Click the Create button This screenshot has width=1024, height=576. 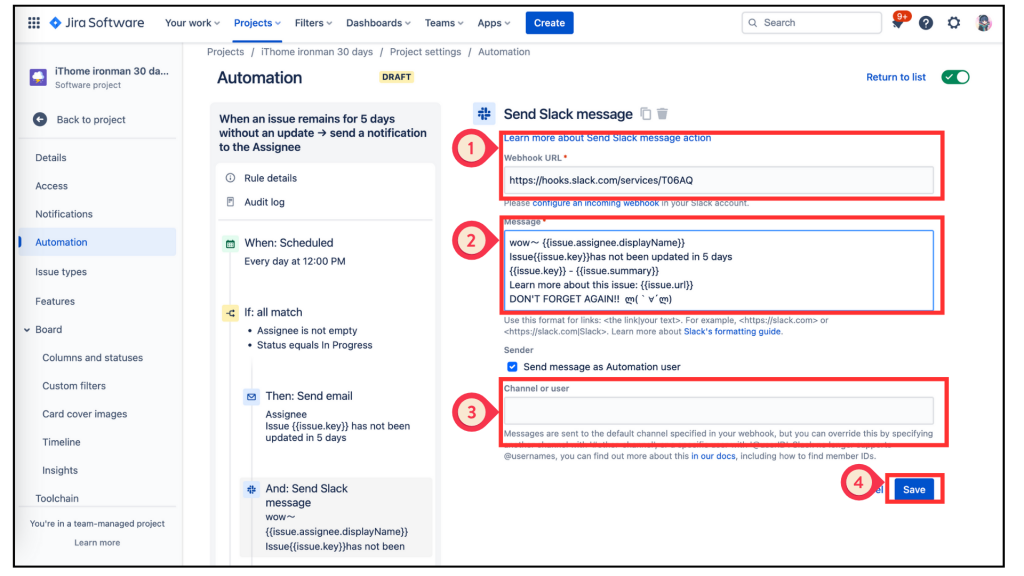tap(549, 23)
